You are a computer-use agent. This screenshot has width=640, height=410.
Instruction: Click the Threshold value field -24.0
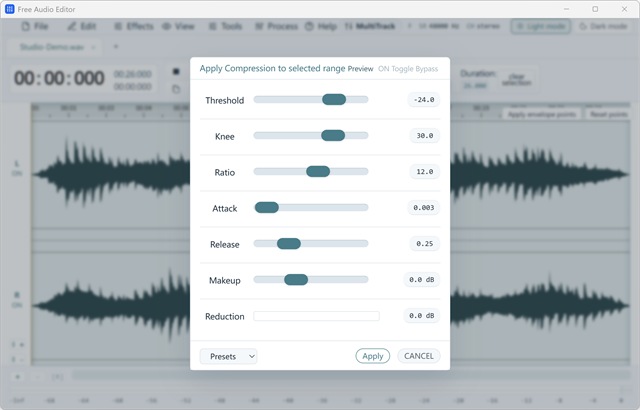click(424, 100)
